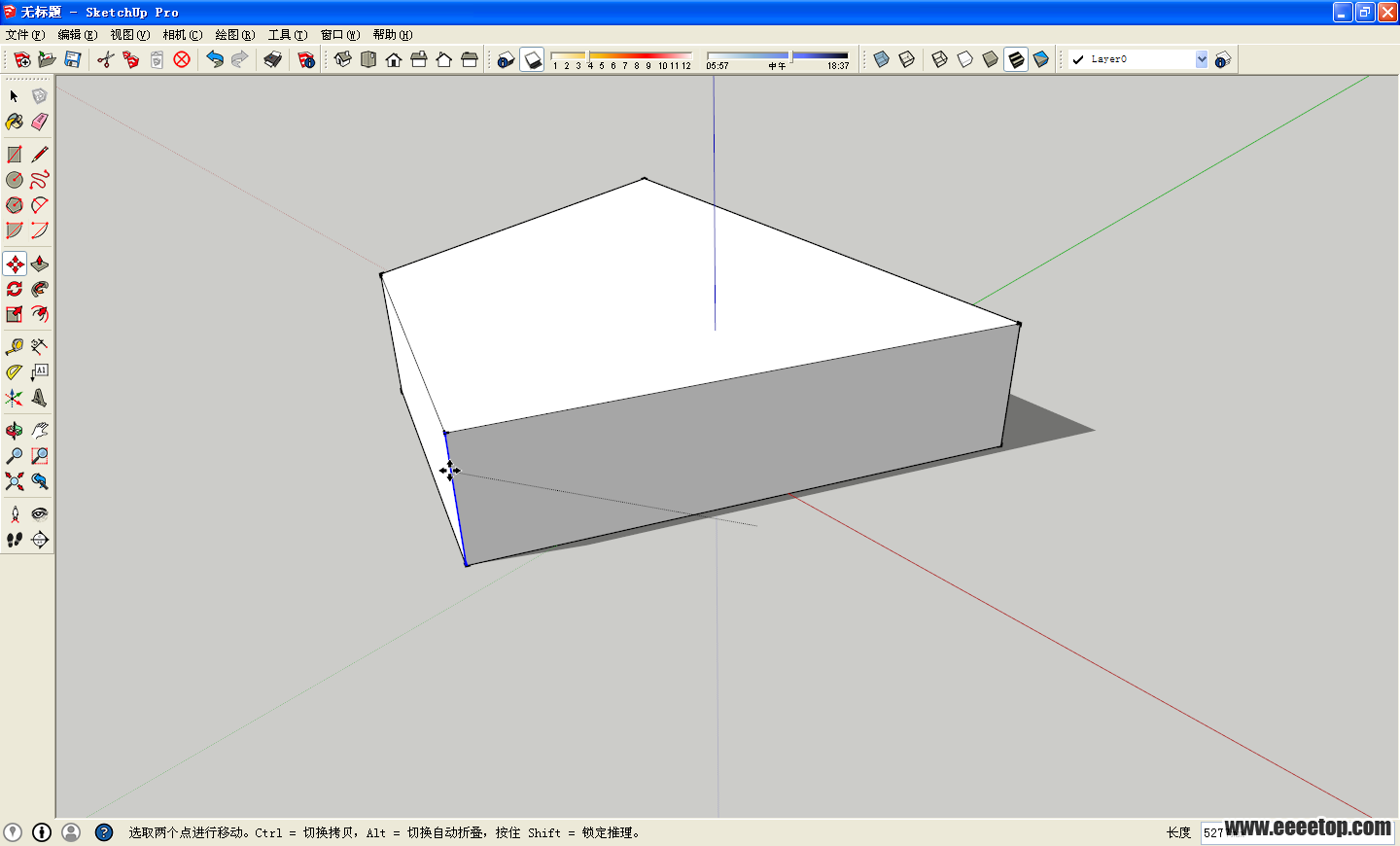Choose the Zoom magnifier tool

[15, 456]
